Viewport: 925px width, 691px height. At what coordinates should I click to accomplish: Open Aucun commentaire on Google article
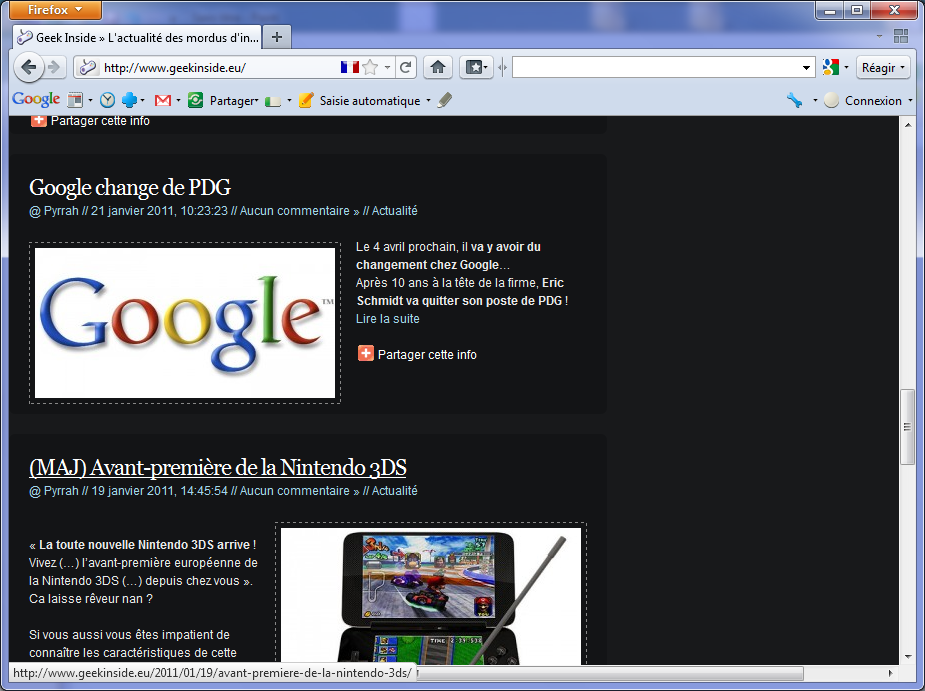(299, 211)
